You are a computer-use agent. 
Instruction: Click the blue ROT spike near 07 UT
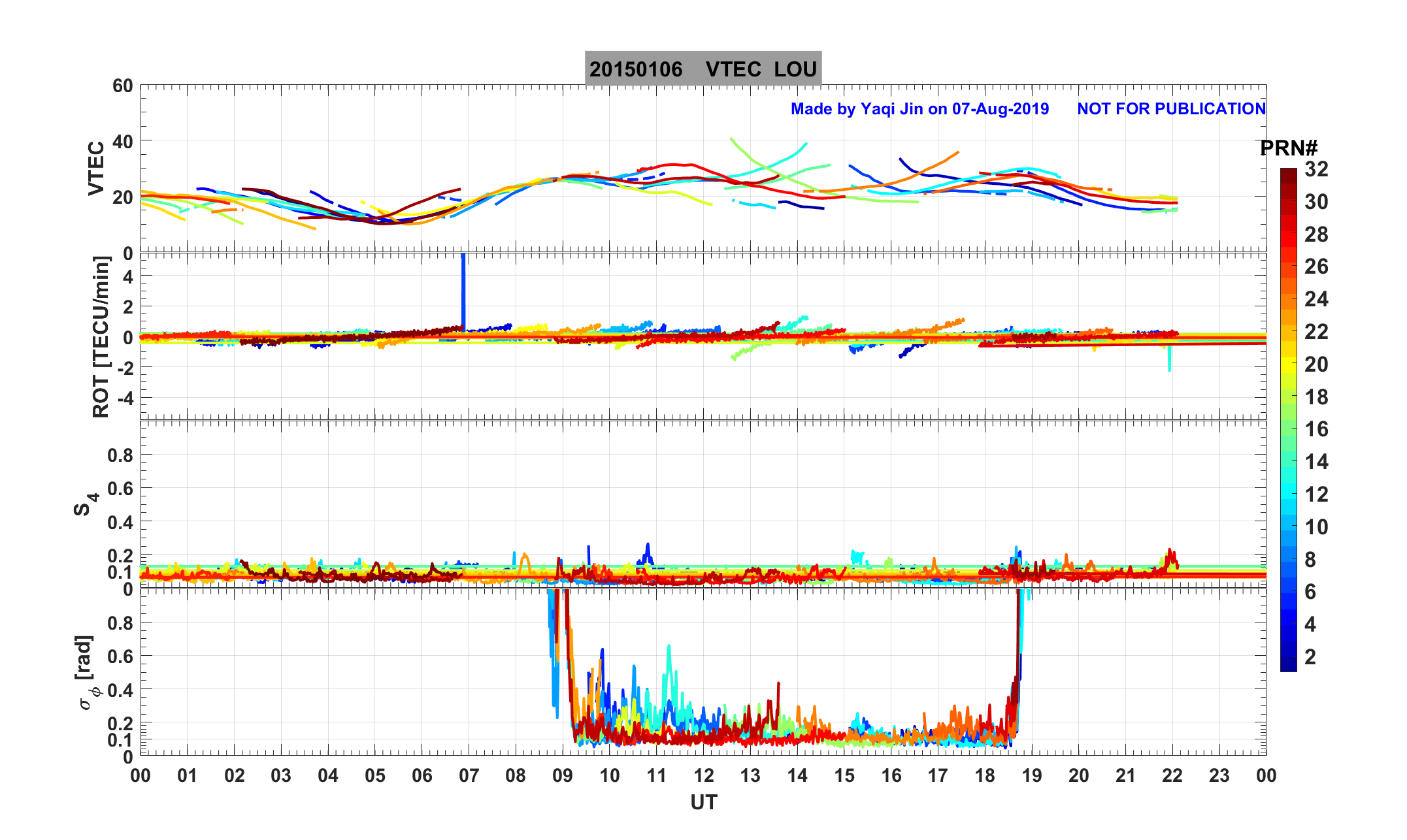pos(463,287)
